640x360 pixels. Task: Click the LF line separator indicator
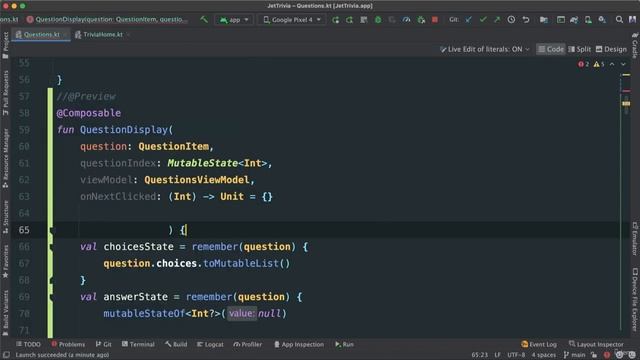pyautogui.click(x=498, y=355)
